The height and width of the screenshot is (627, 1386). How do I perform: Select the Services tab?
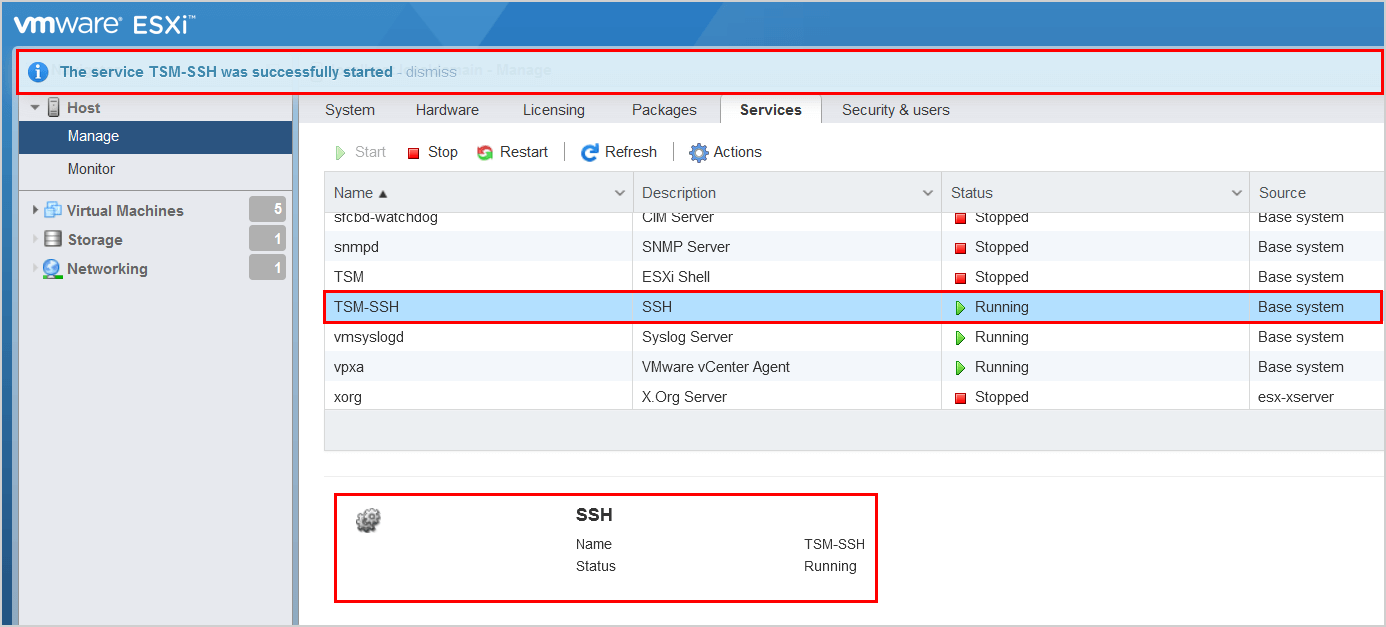pyautogui.click(x=770, y=110)
